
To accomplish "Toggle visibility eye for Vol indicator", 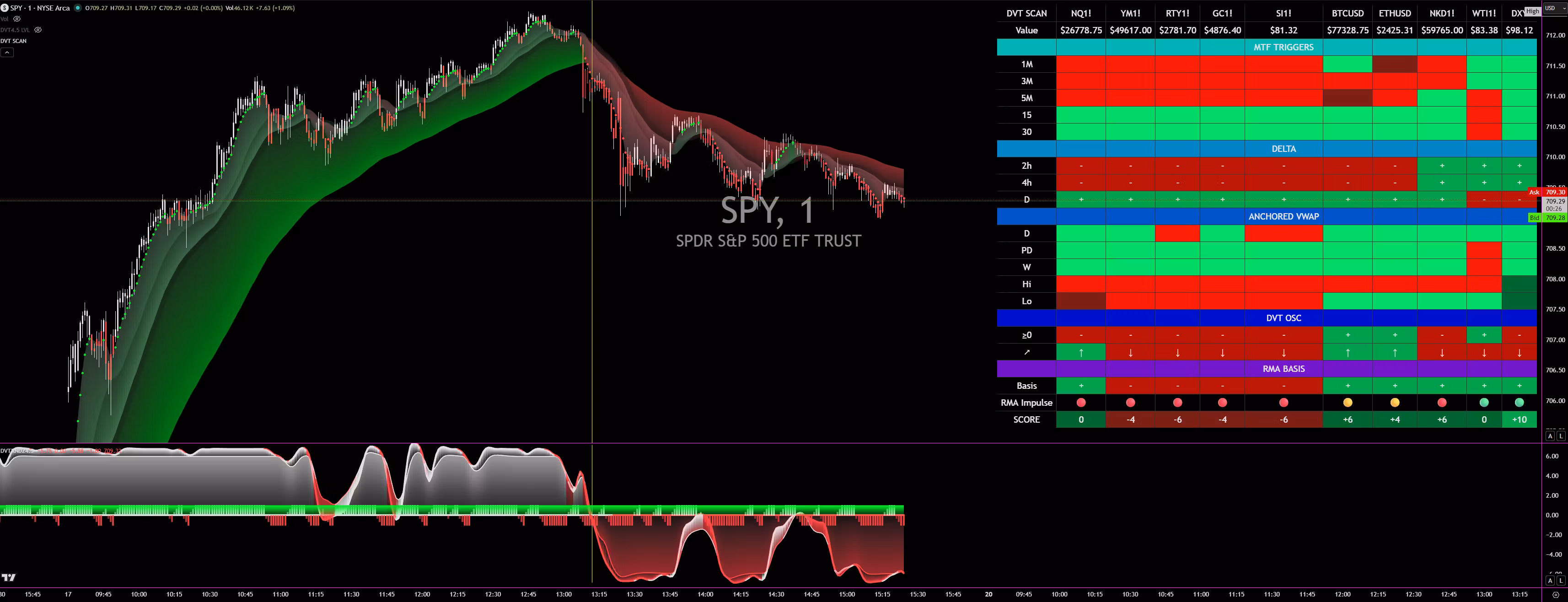I will click(17, 19).
